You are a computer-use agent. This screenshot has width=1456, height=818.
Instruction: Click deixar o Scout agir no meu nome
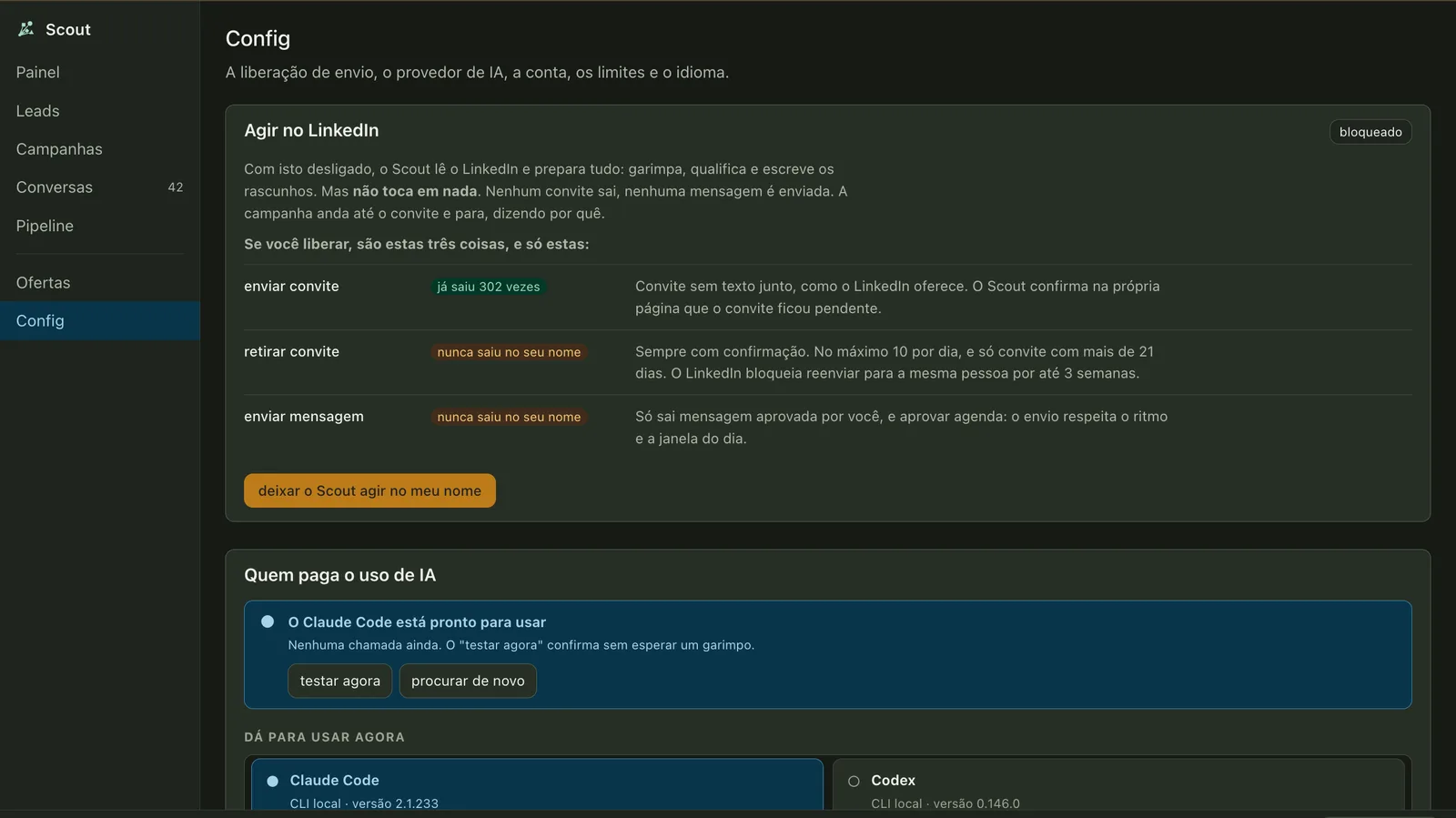369,490
